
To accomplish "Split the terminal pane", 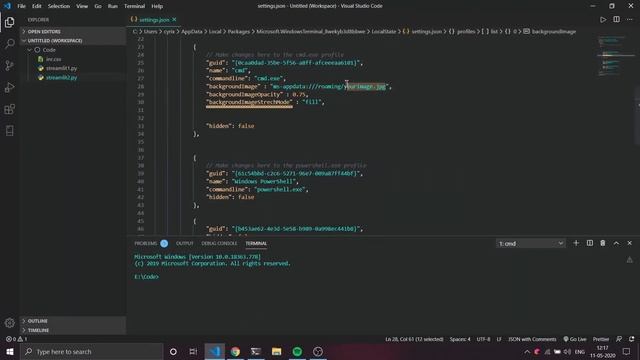I will (x=590, y=243).
